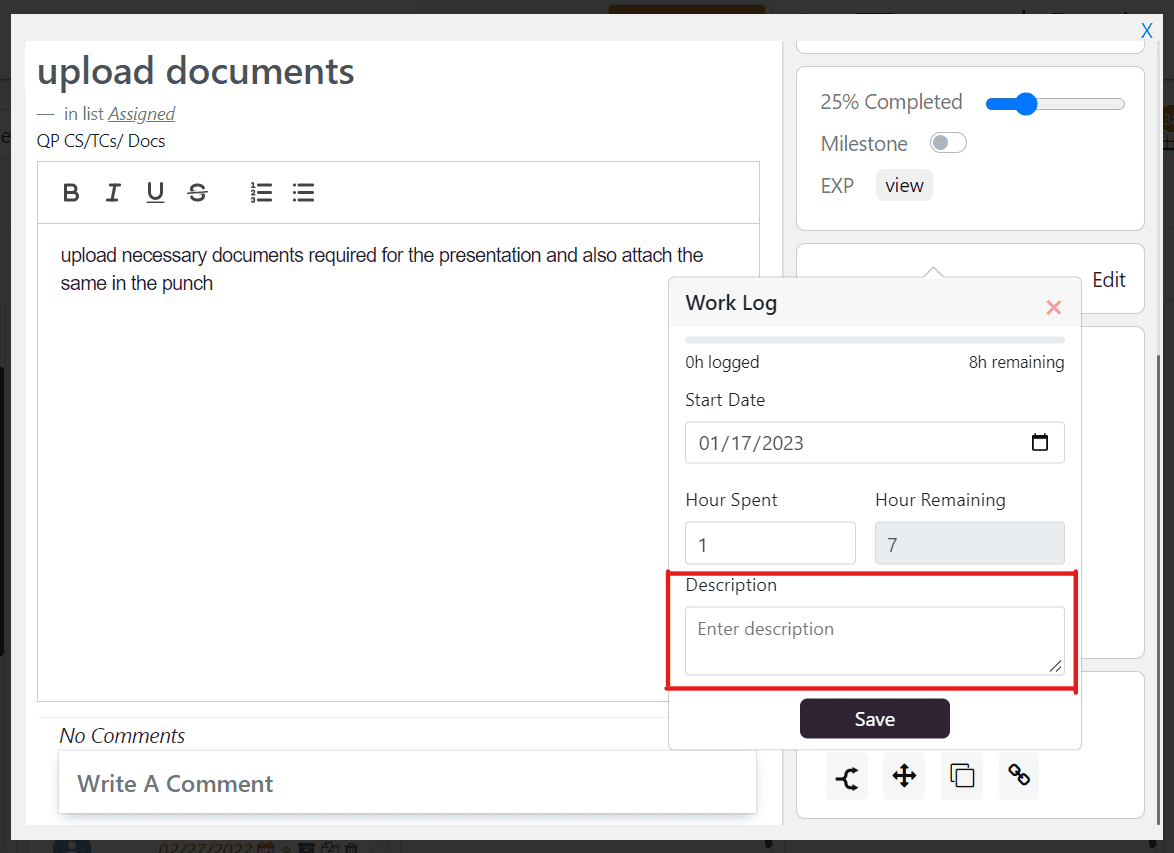This screenshot has height=853, width=1174.
Task: Apply strikethrough to the description text
Action: pyautogui.click(x=197, y=192)
